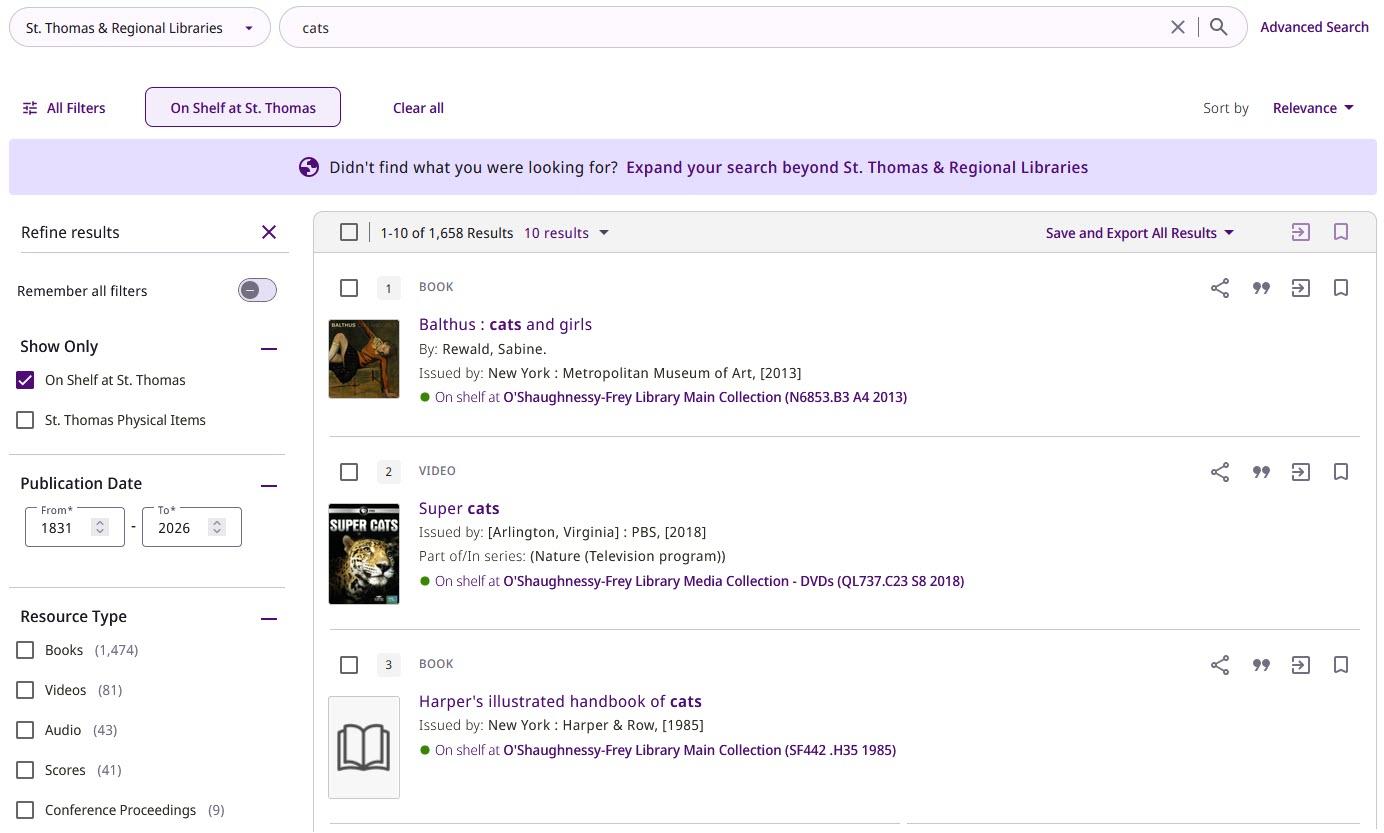Open Main Collection location N6853.B3 A4 2013
The image size is (1384, 833).
pos(705,397)
